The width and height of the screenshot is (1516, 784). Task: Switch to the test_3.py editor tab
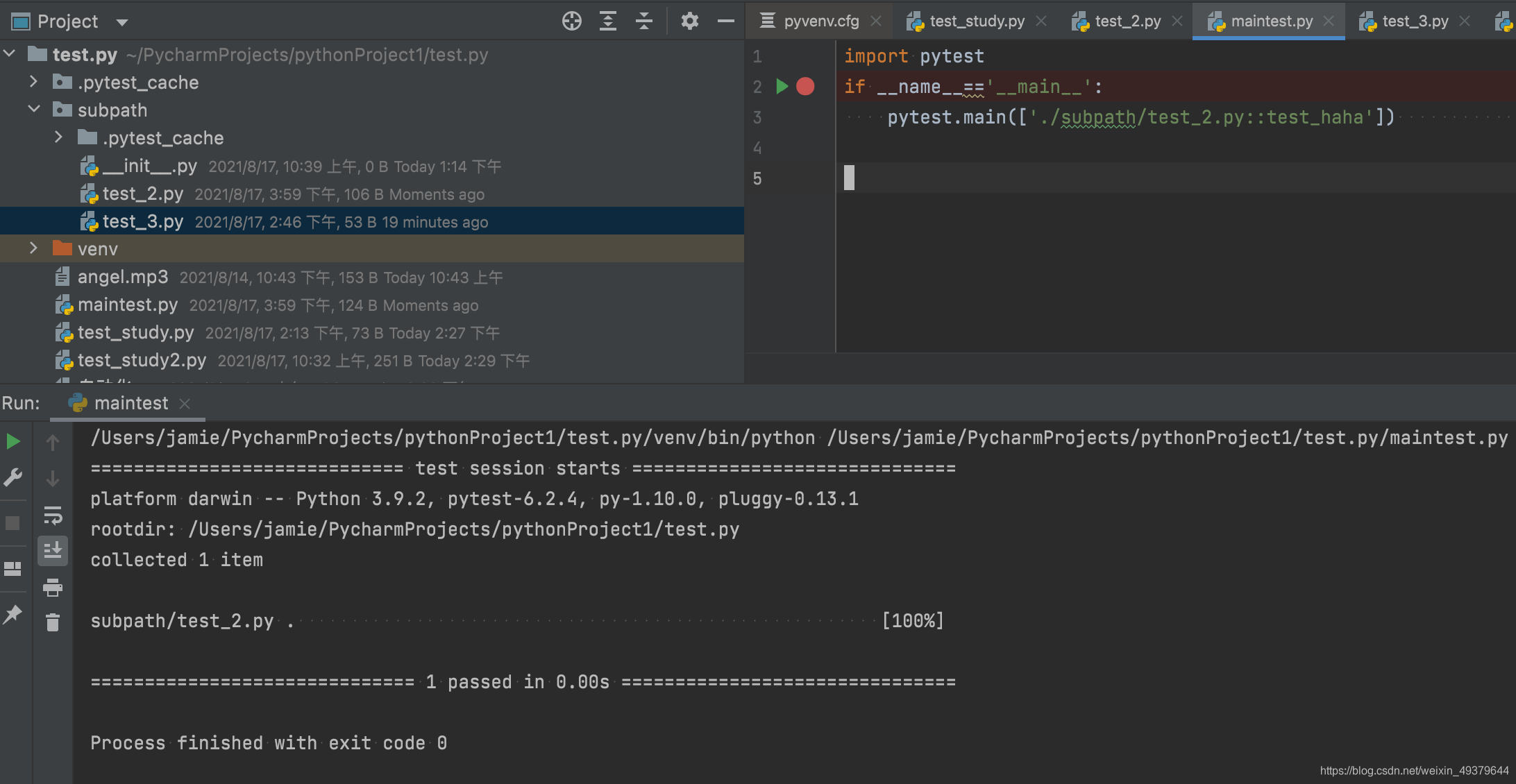(x=1414, y=22)
